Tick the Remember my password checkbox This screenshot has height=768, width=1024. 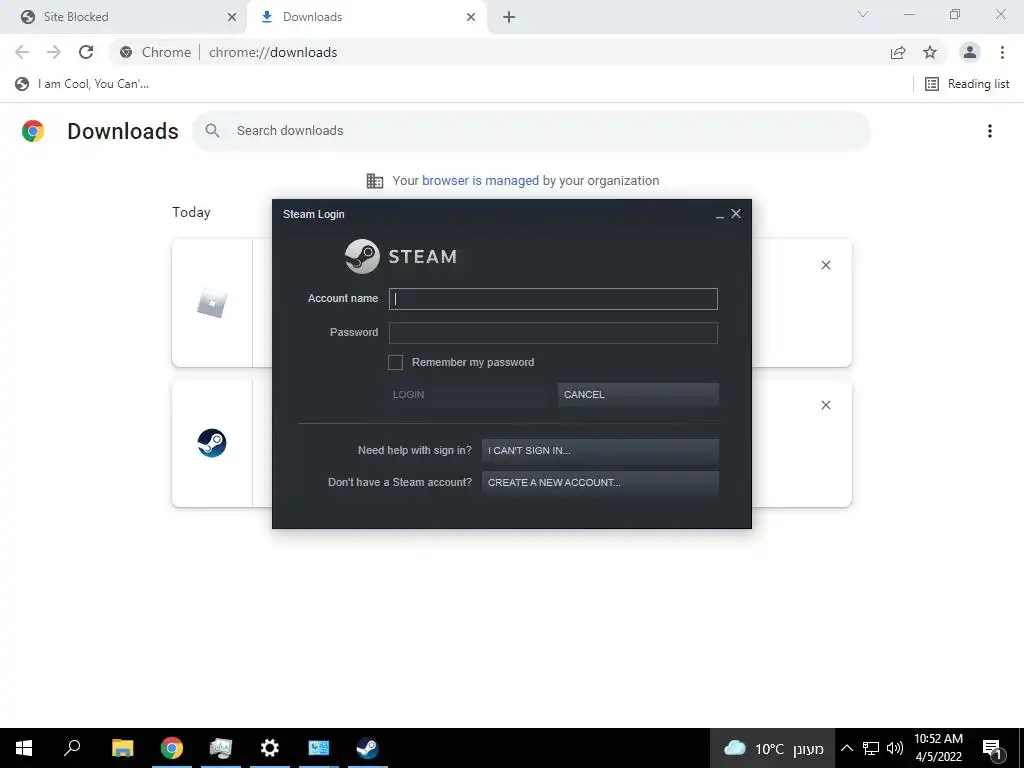[x=395, y=362]
